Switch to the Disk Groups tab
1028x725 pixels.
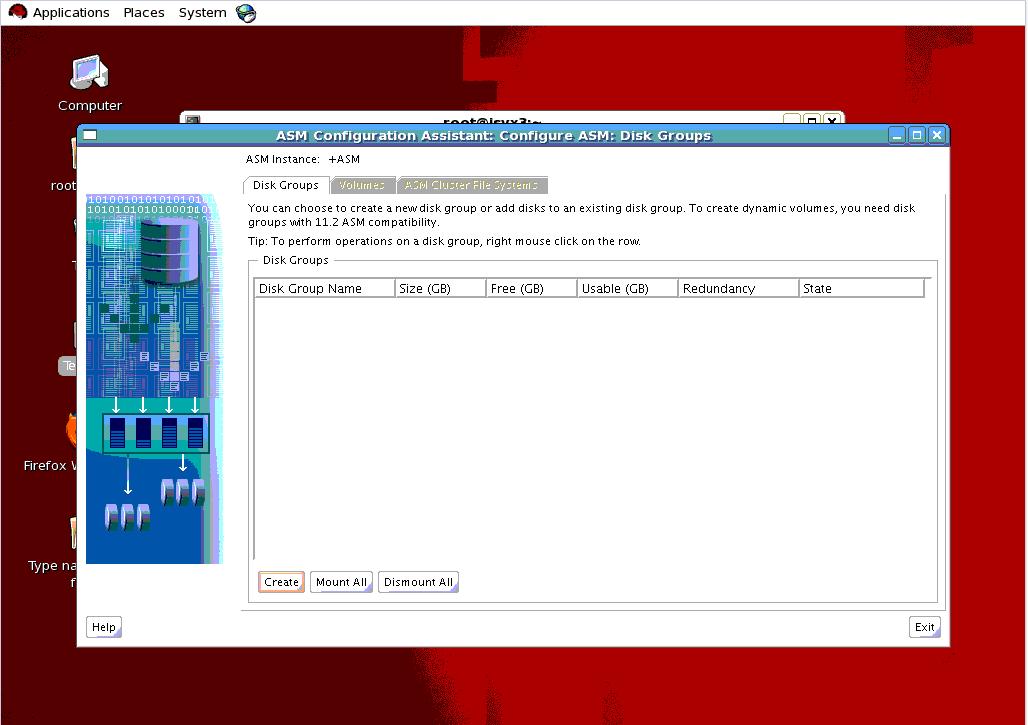click(286, 186)
